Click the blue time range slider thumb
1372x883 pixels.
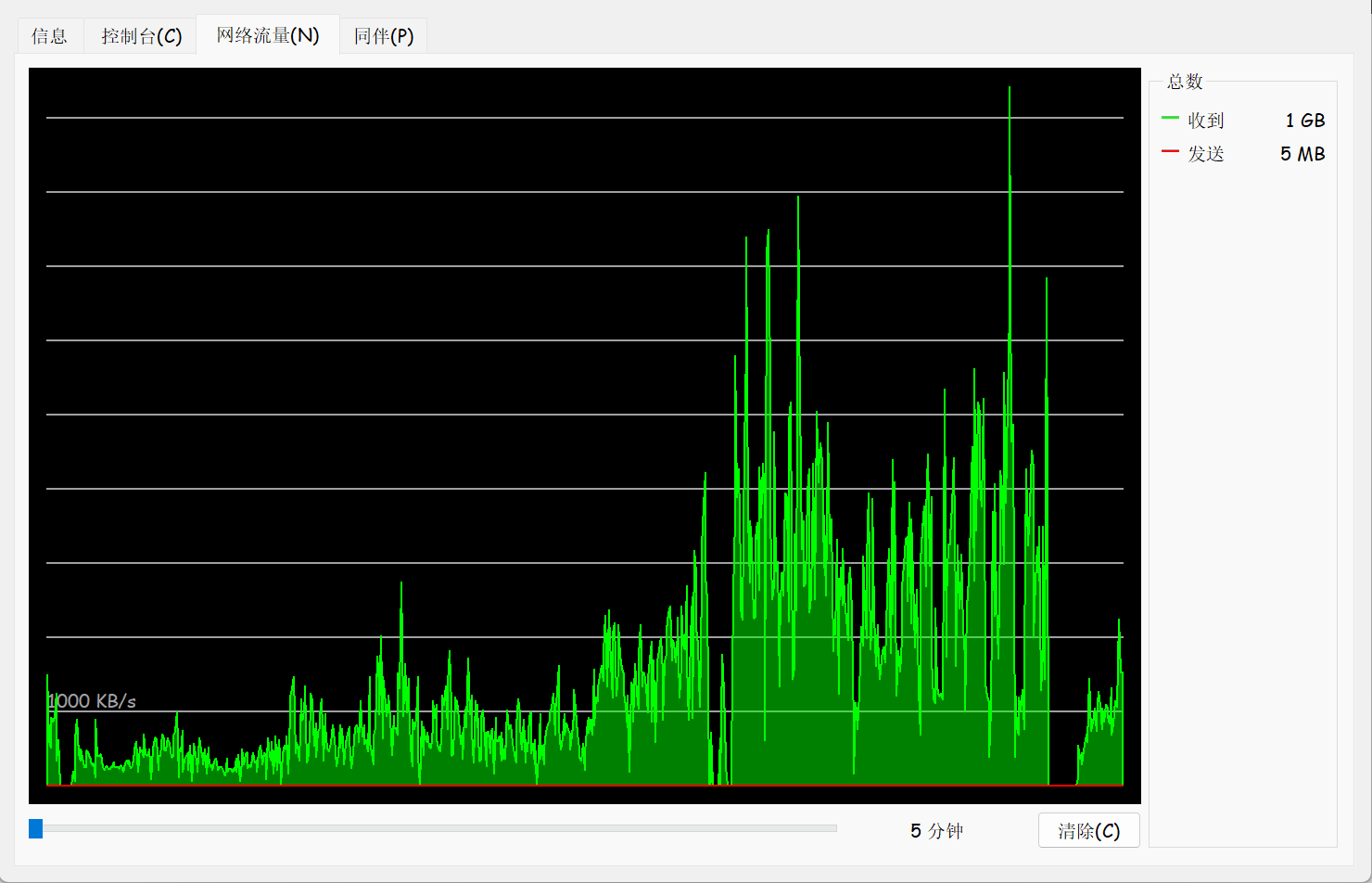(x=36, y=828)
